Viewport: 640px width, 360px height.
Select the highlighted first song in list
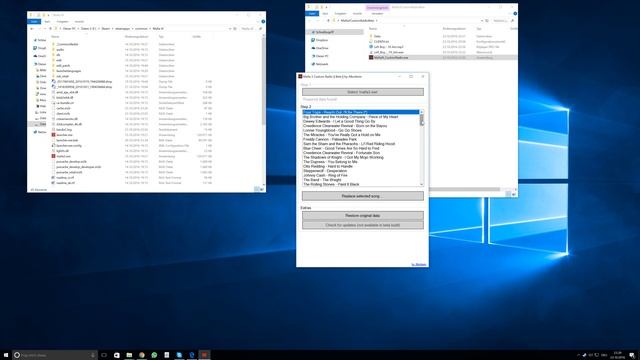361,112
